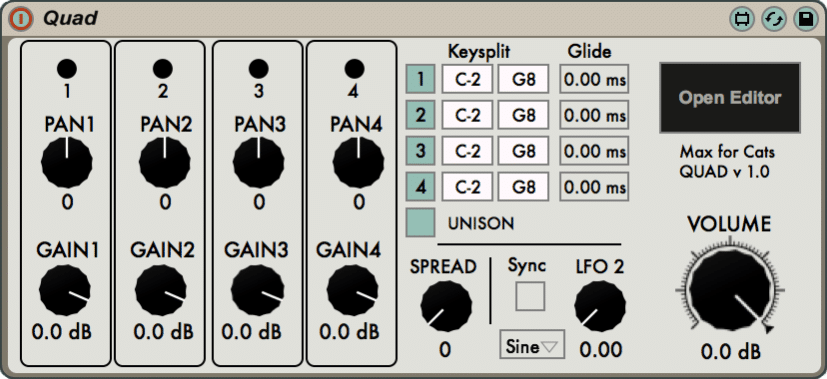Click the channel 4 indicator LED
Screen dimensions: 827x379
[x=354, y=69]
